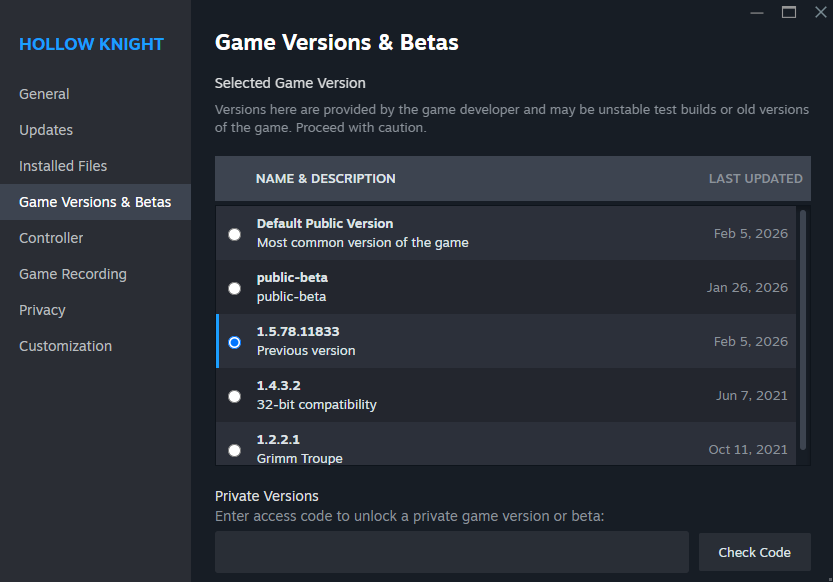Select the Default Public Version radio button
Image resolution: width=833 pixels, height=582 pixels.
(234, 234)
